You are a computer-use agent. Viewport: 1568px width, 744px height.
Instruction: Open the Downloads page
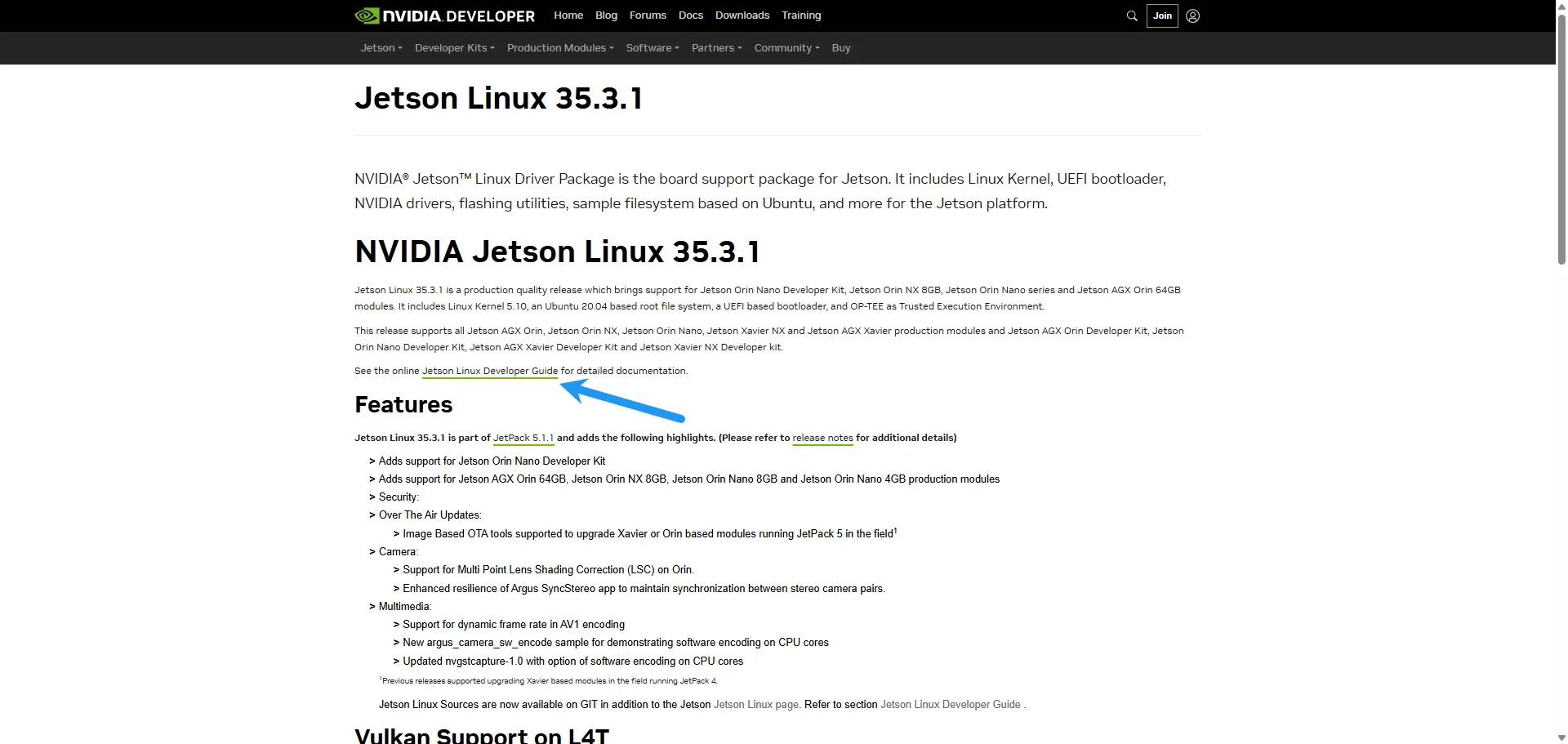(x=742, y=16)
